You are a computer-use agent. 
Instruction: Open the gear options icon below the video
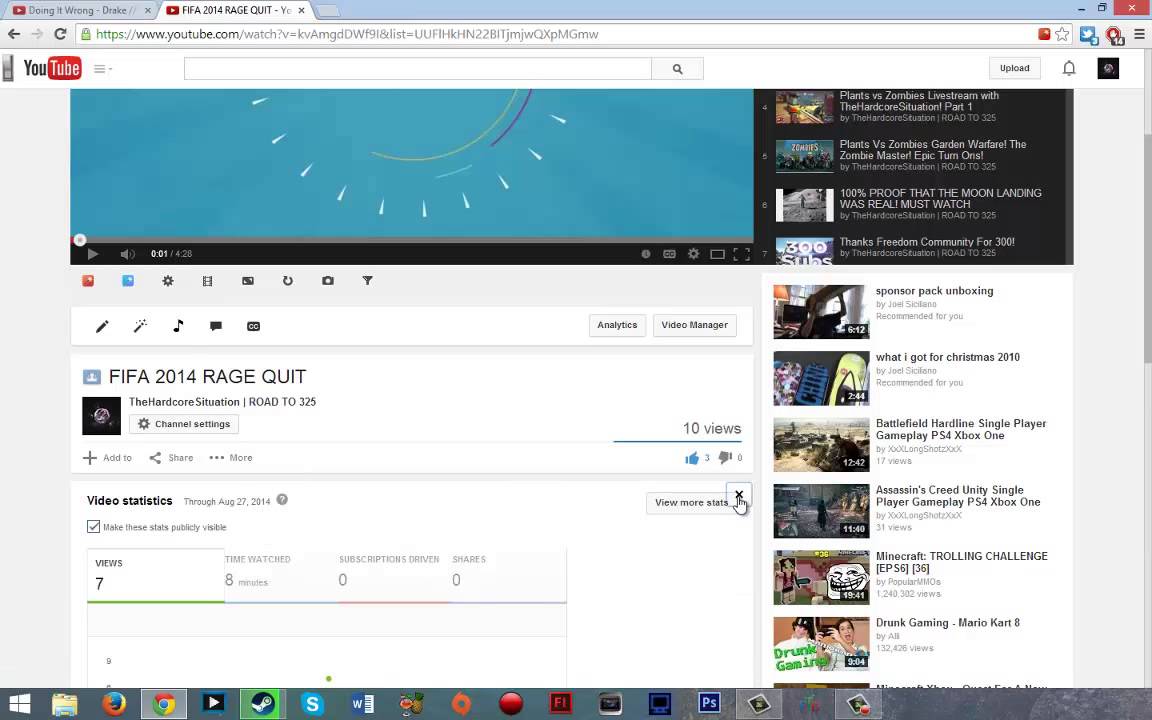click(168, 281)
